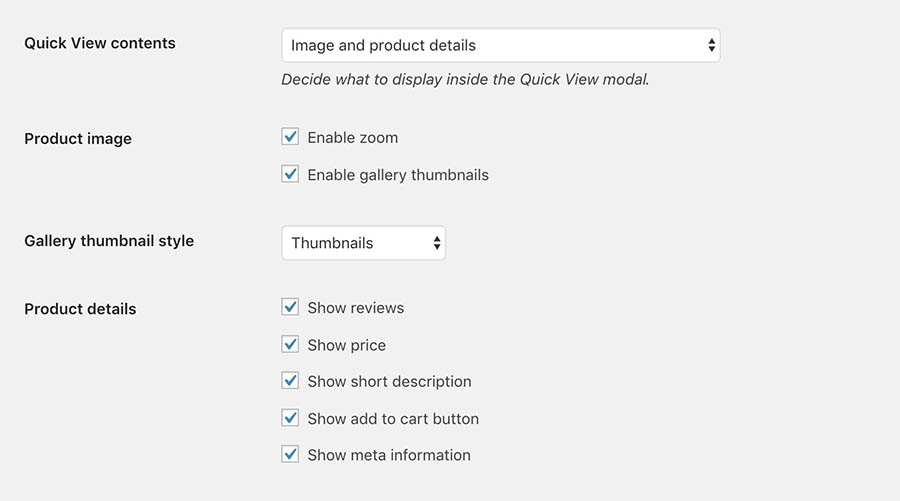
Task: Click the up-down arrows on the Thumbnails select
Action: pyautogui.click(x=437, y=243)
